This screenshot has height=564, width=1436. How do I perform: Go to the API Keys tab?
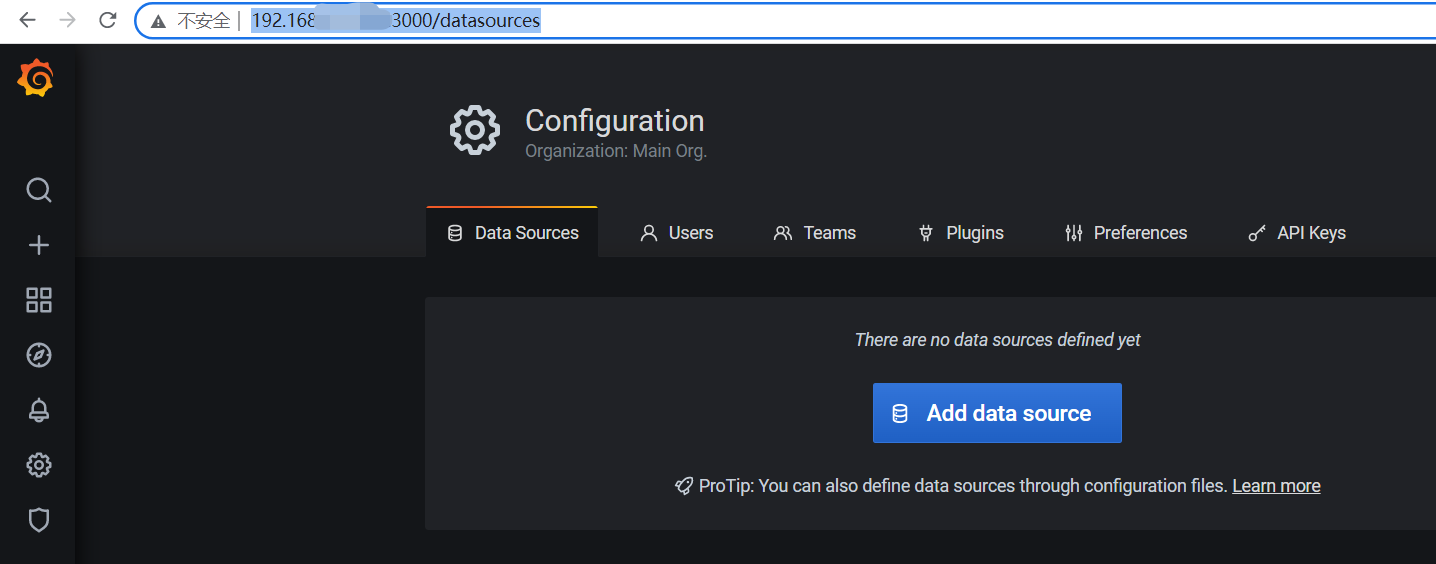pyautogui.click(x=1297, y=233)
